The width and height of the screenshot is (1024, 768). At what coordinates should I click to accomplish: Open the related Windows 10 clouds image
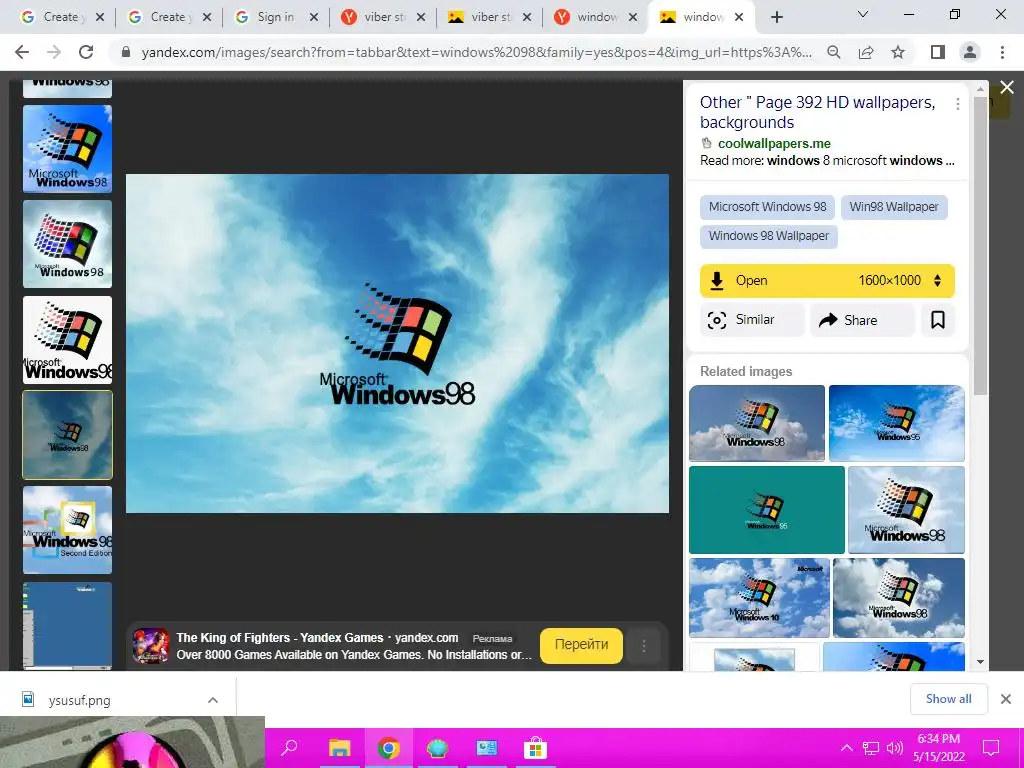[760, 598]
